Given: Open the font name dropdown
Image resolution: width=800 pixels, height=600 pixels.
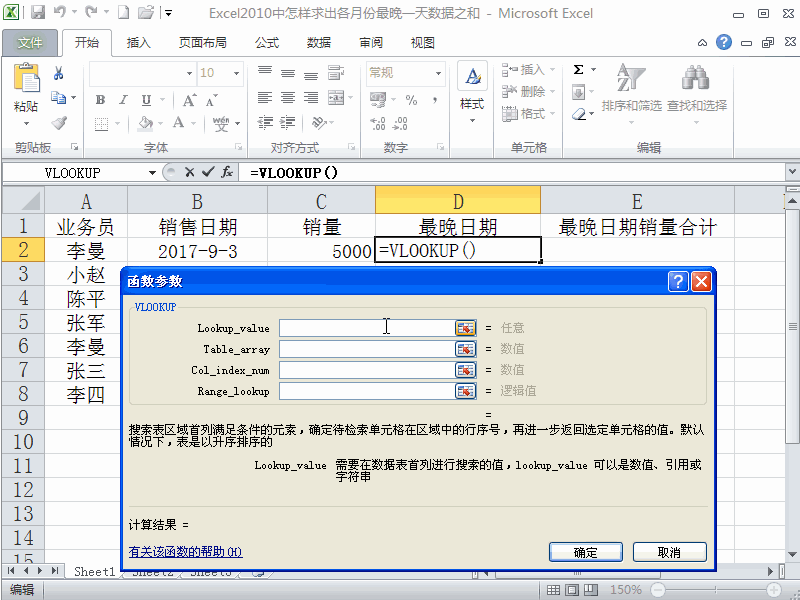Looking at the screenshot, I should tap(189, 73).
